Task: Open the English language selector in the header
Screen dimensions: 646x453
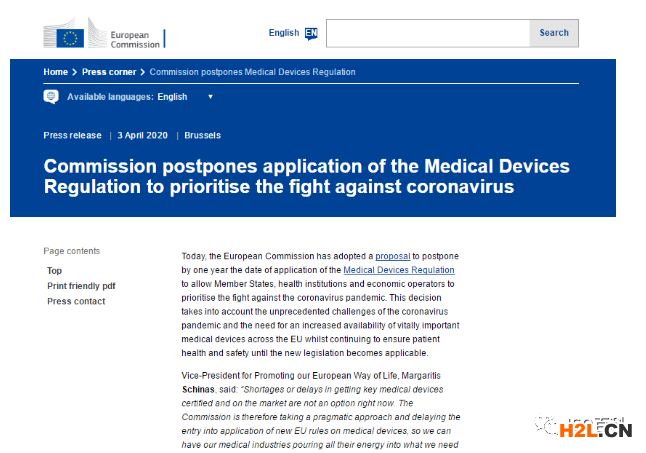Action: coord(284,33)
